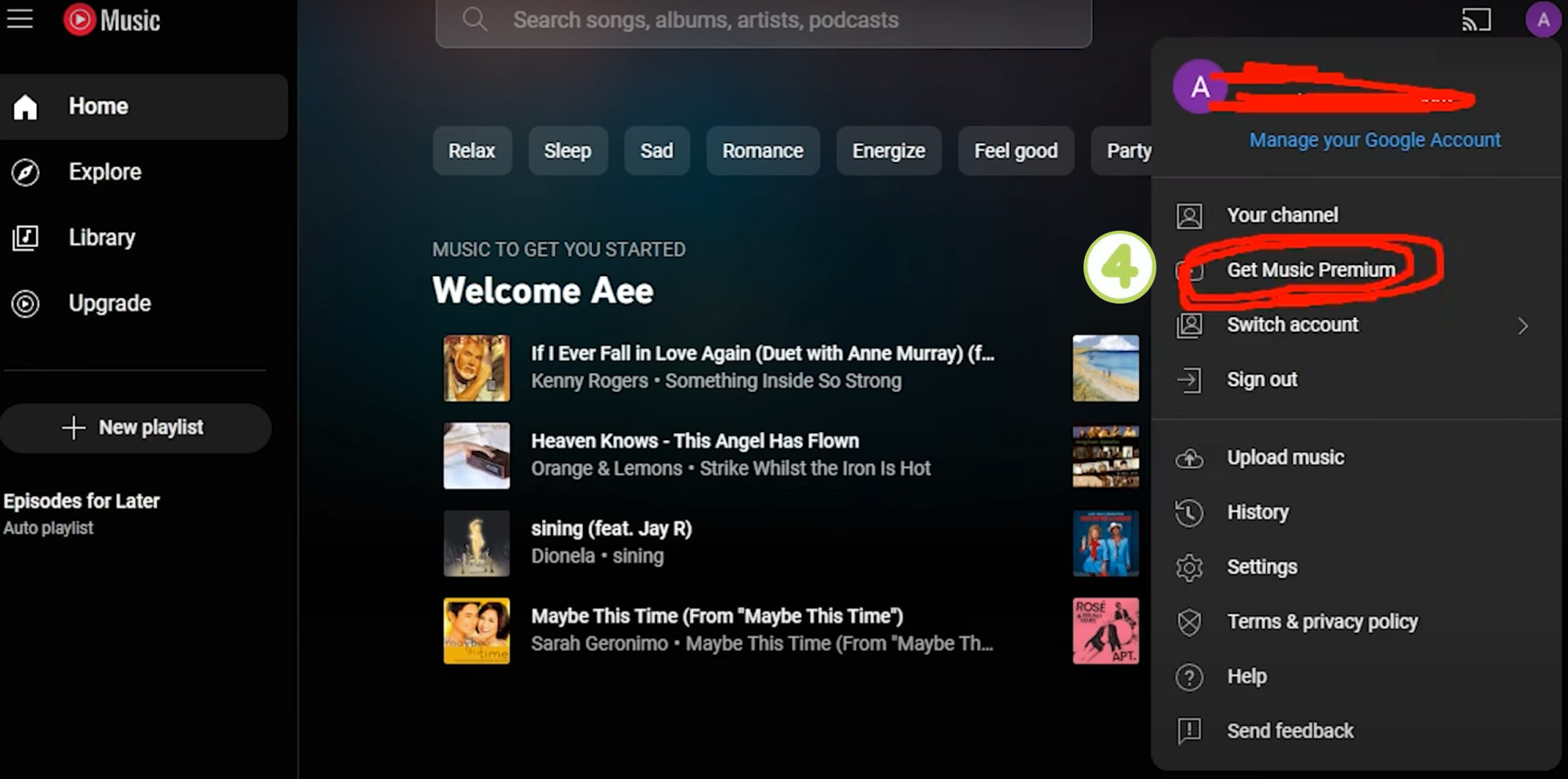Expand the Switch account chevron
1568x779 pixels.
tap(1523, 326)
